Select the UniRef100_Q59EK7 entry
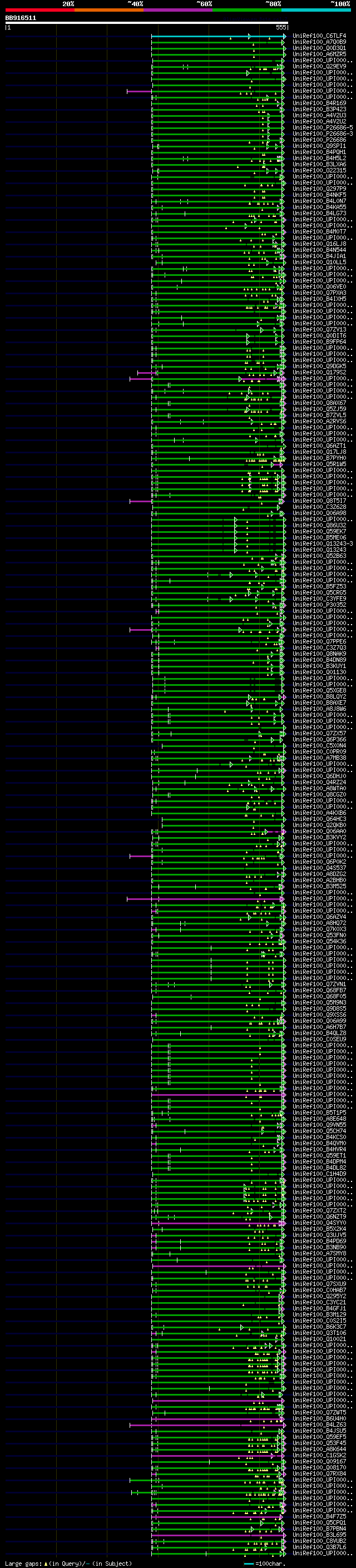Viewport: 356px width, 1568px height. pos(319,532)
